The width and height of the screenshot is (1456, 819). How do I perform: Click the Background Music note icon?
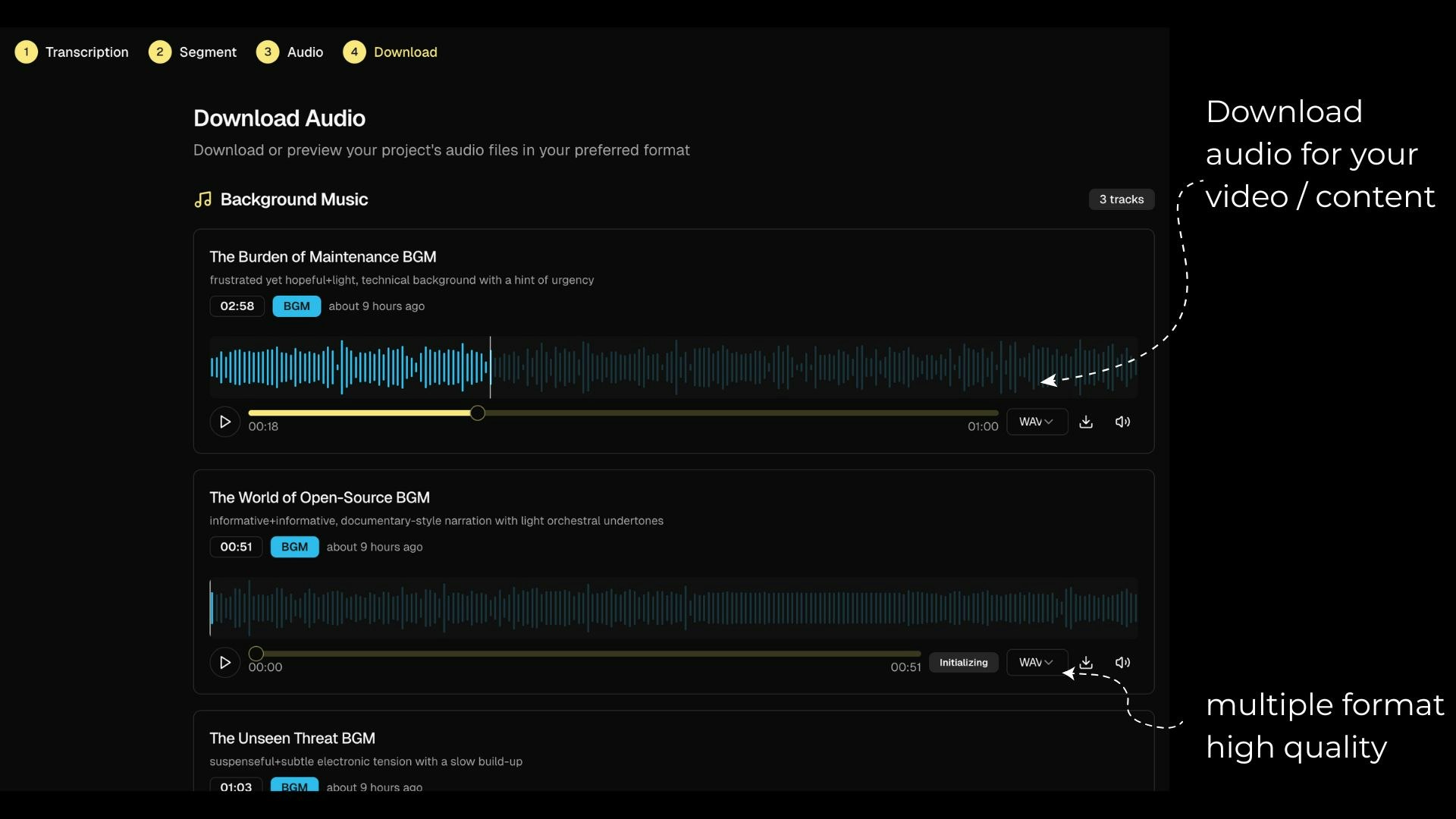point(202,199)
